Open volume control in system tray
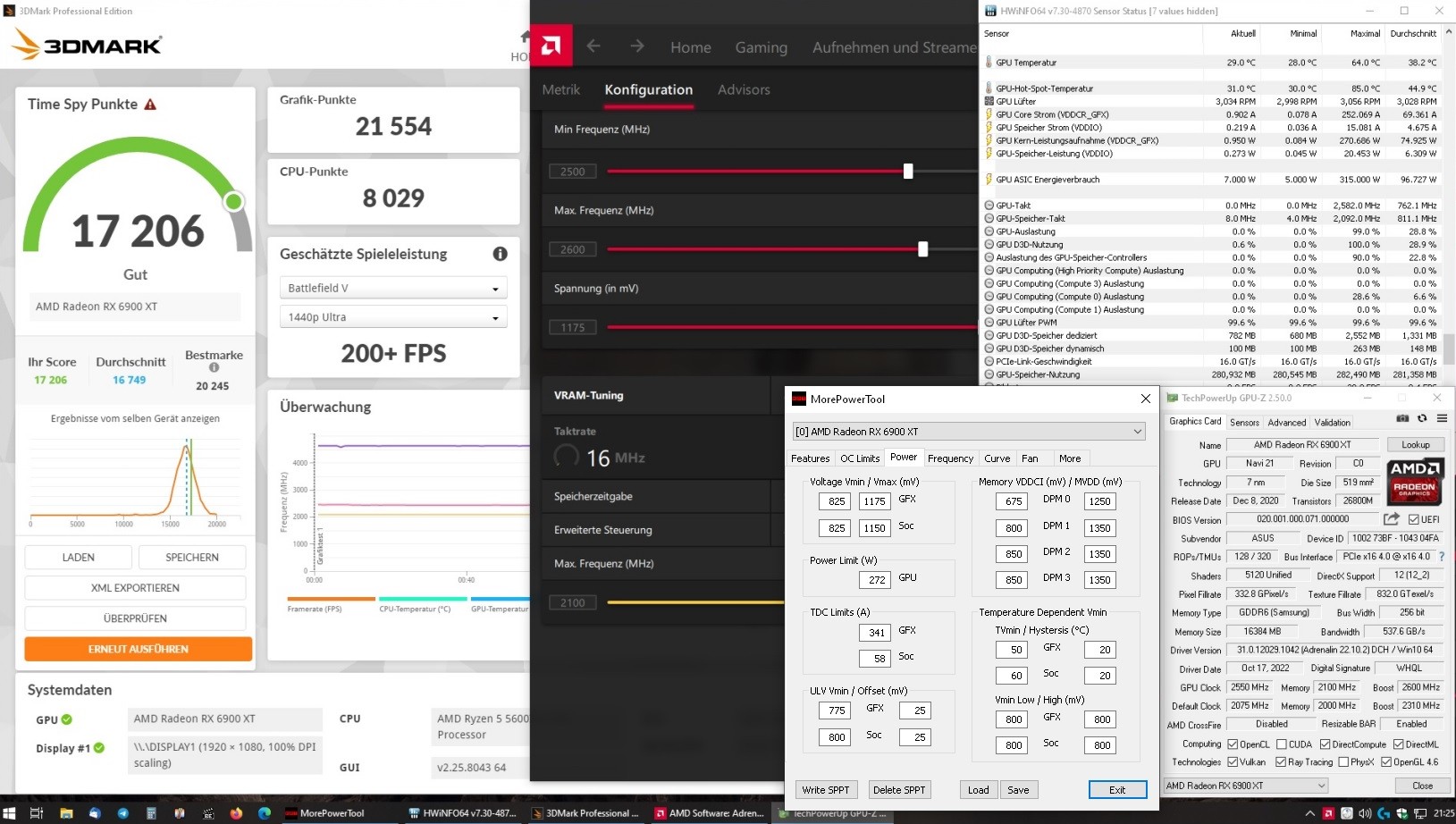This screenshot has height=824, width=1456. point(1365,813)
